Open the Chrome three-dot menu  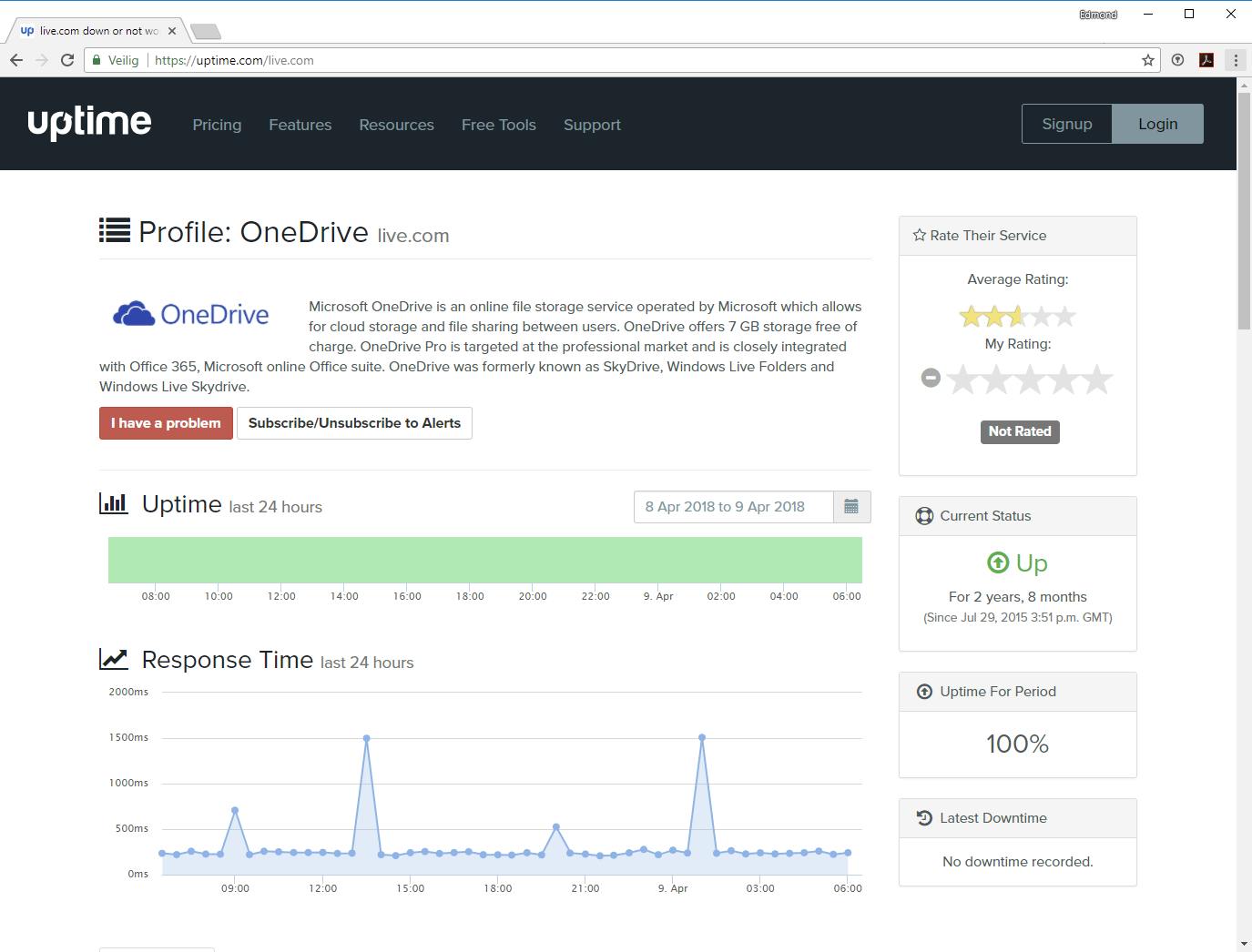(1236, 60)
